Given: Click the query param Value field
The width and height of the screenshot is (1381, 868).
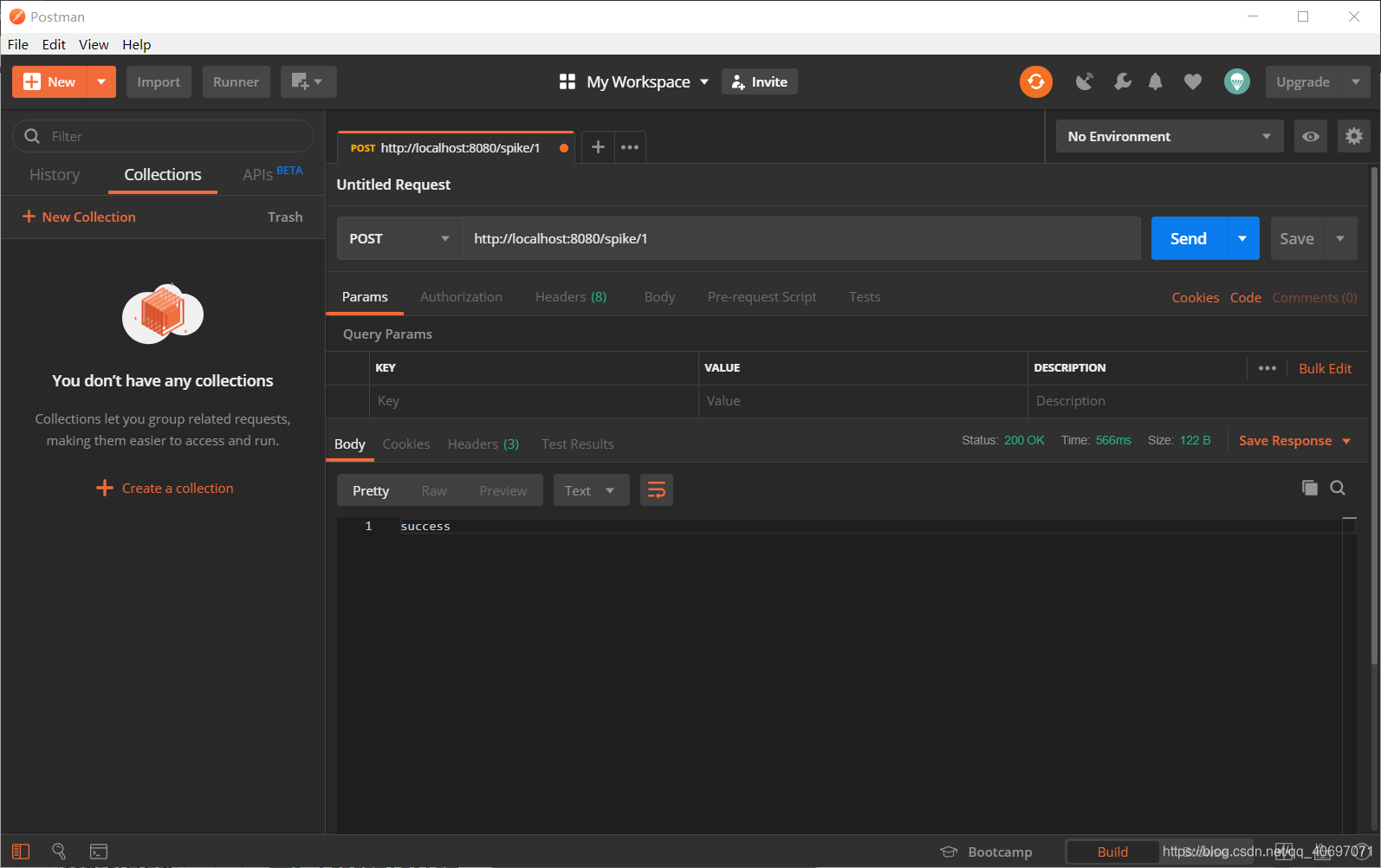Looking at the screenshot, I should click(x=863, y=401).
